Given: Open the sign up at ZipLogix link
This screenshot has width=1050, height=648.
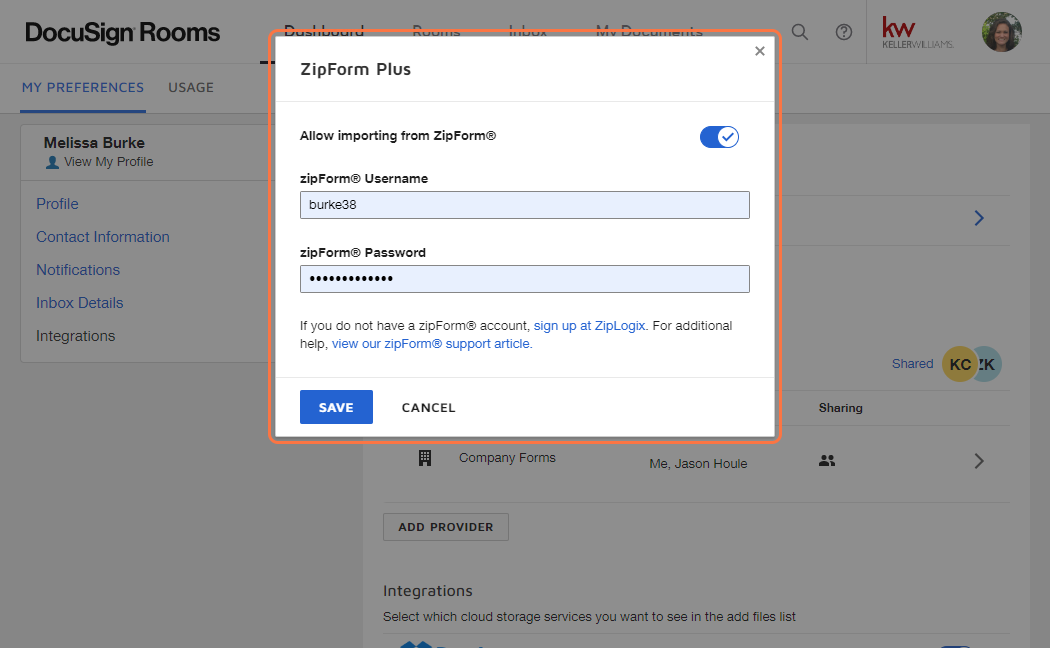Looking at the screenshot, I should [x=589, y=325].
